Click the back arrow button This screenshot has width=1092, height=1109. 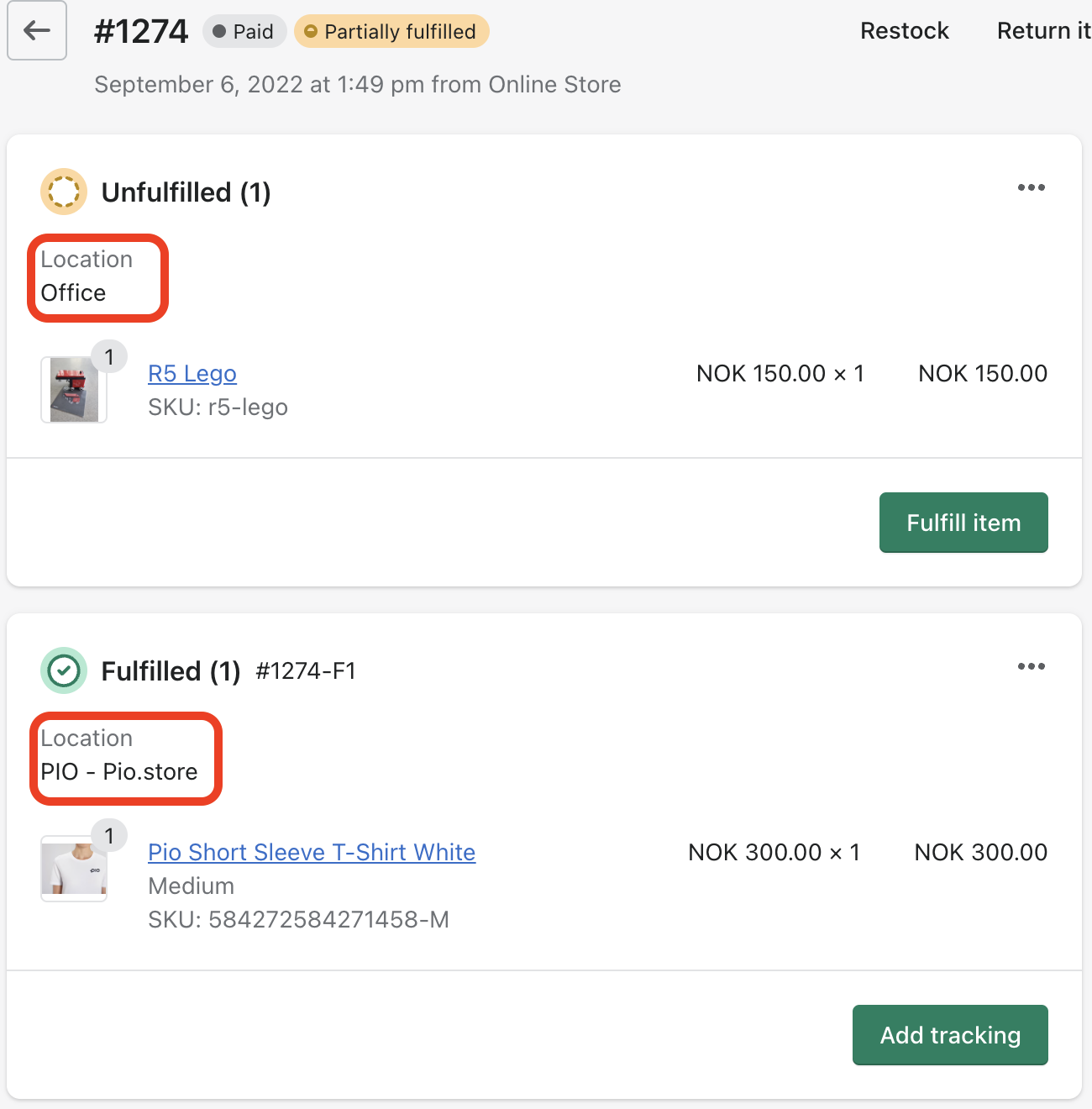coord(37,31)
